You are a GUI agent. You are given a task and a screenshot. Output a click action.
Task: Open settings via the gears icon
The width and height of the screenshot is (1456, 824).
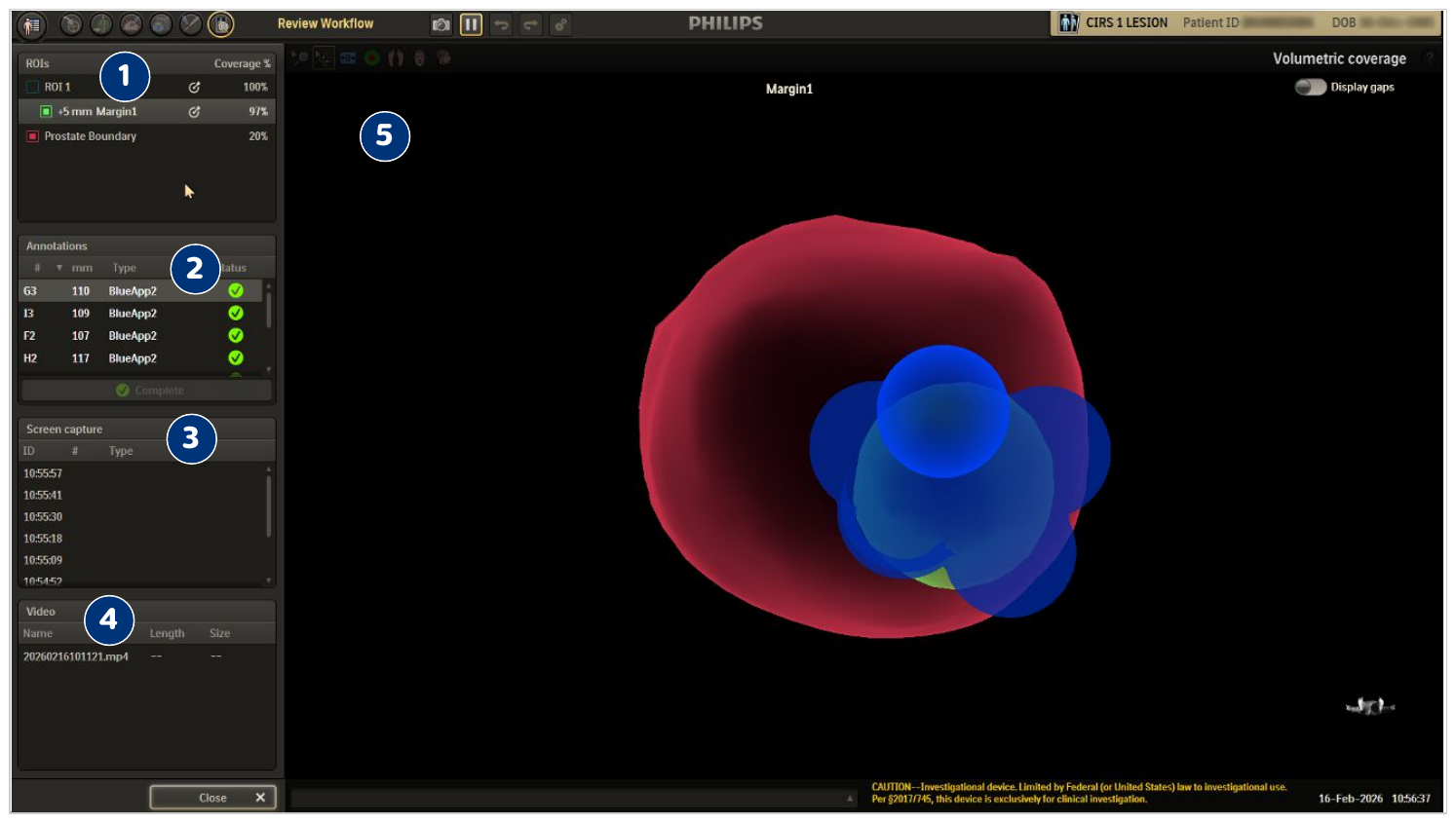[x=561, y=24]
